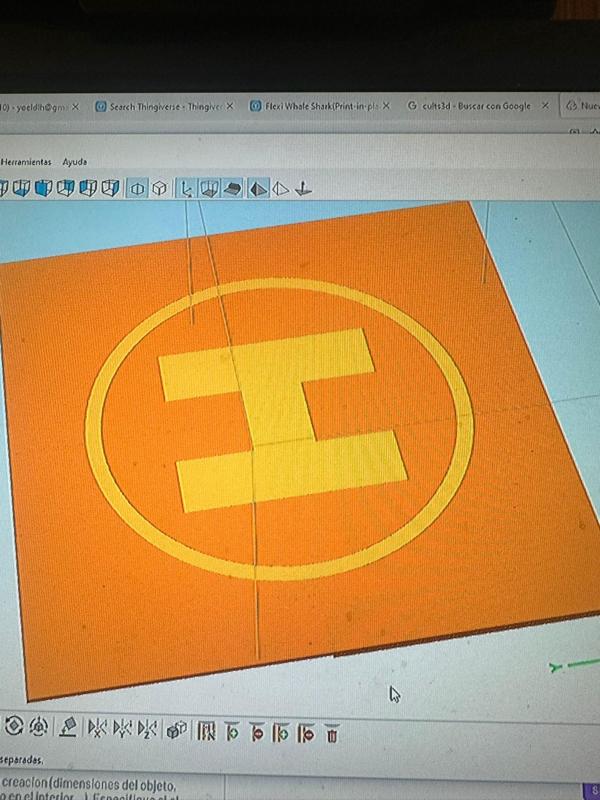The height and width of the screenshot is (800, 600).
Task: Click the generate supports columns icon
Action: click(206, 732)
